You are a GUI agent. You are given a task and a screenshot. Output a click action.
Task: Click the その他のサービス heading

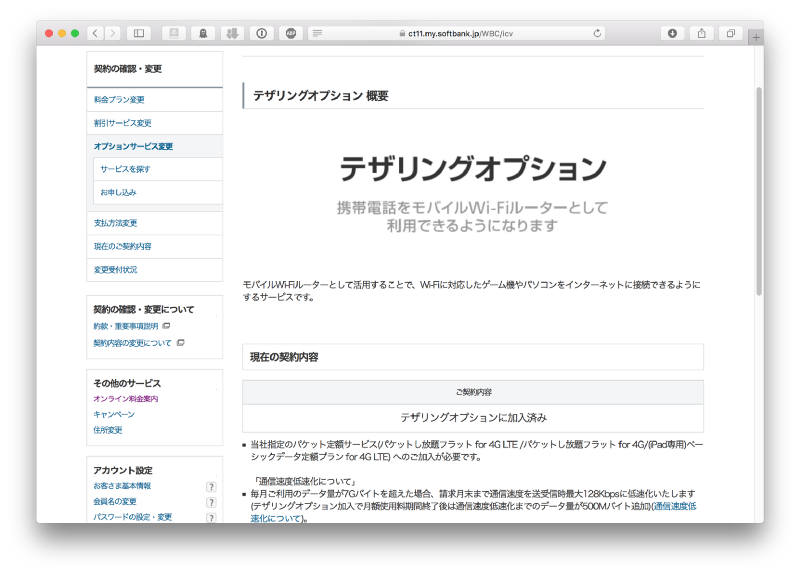pyautogui.click(x=127, y=383)
